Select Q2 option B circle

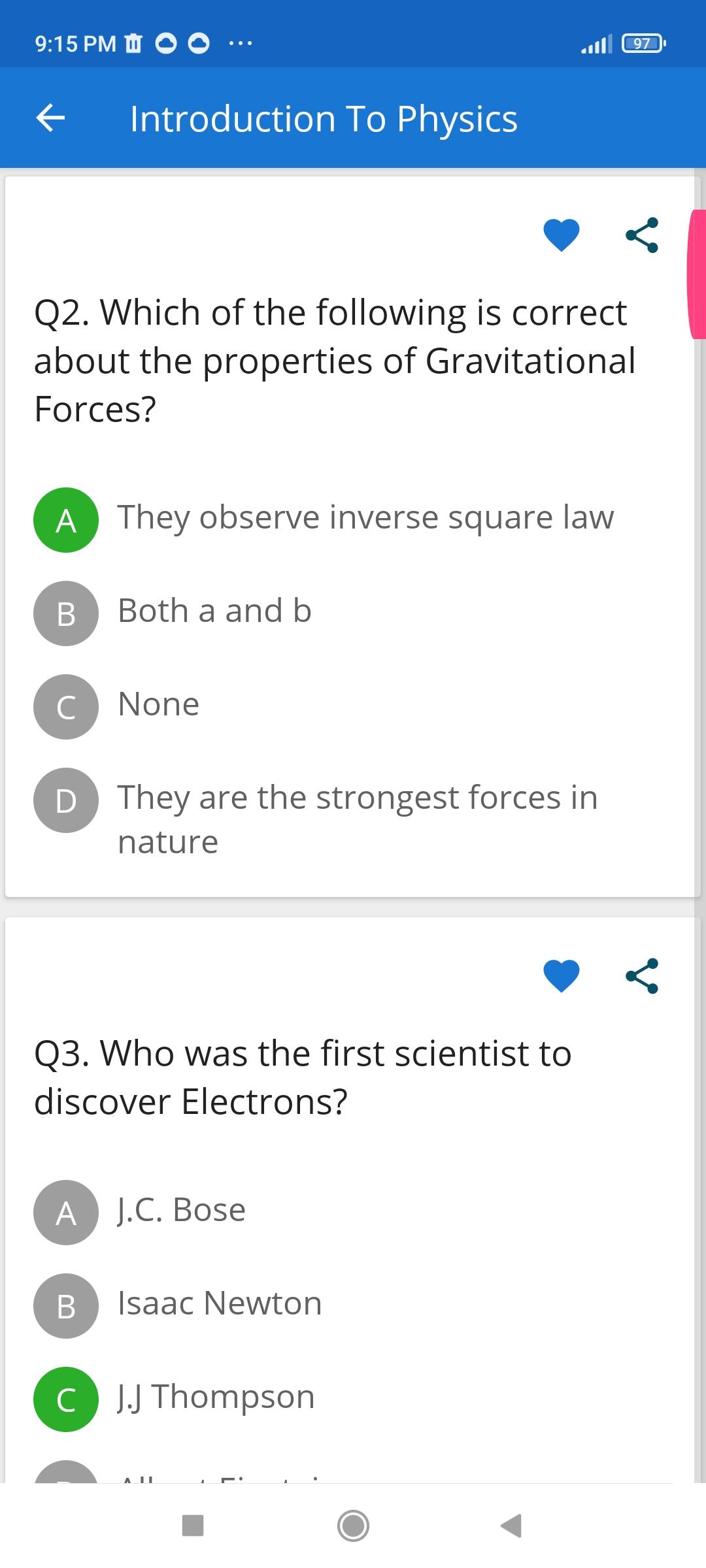(x=66, y=613)
